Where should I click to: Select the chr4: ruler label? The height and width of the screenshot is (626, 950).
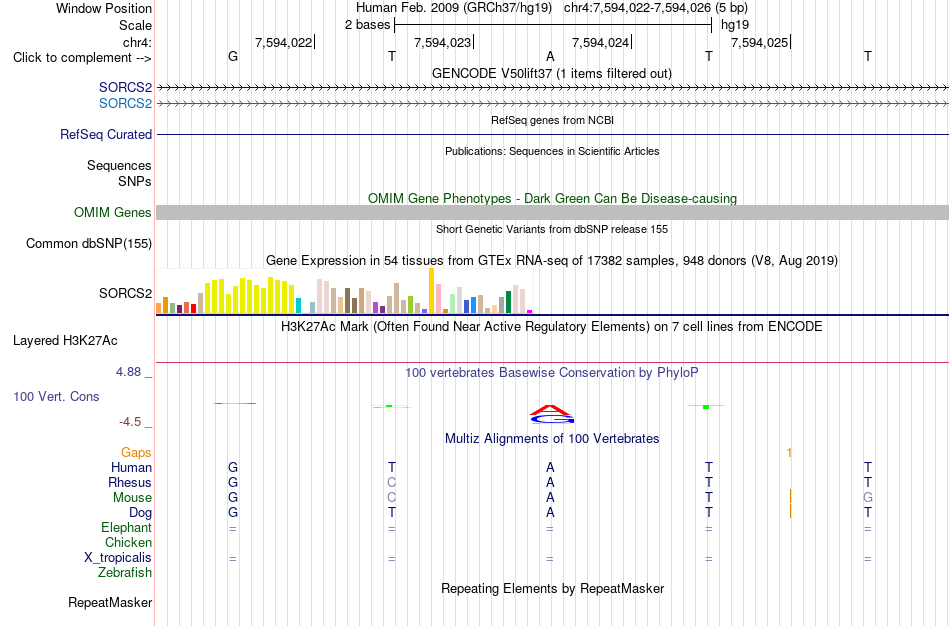[137, 42]
